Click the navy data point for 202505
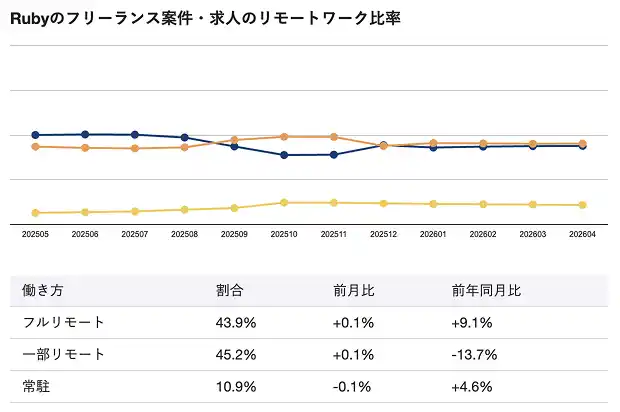This screenshot has height=412, width=620. coord(35,135)
